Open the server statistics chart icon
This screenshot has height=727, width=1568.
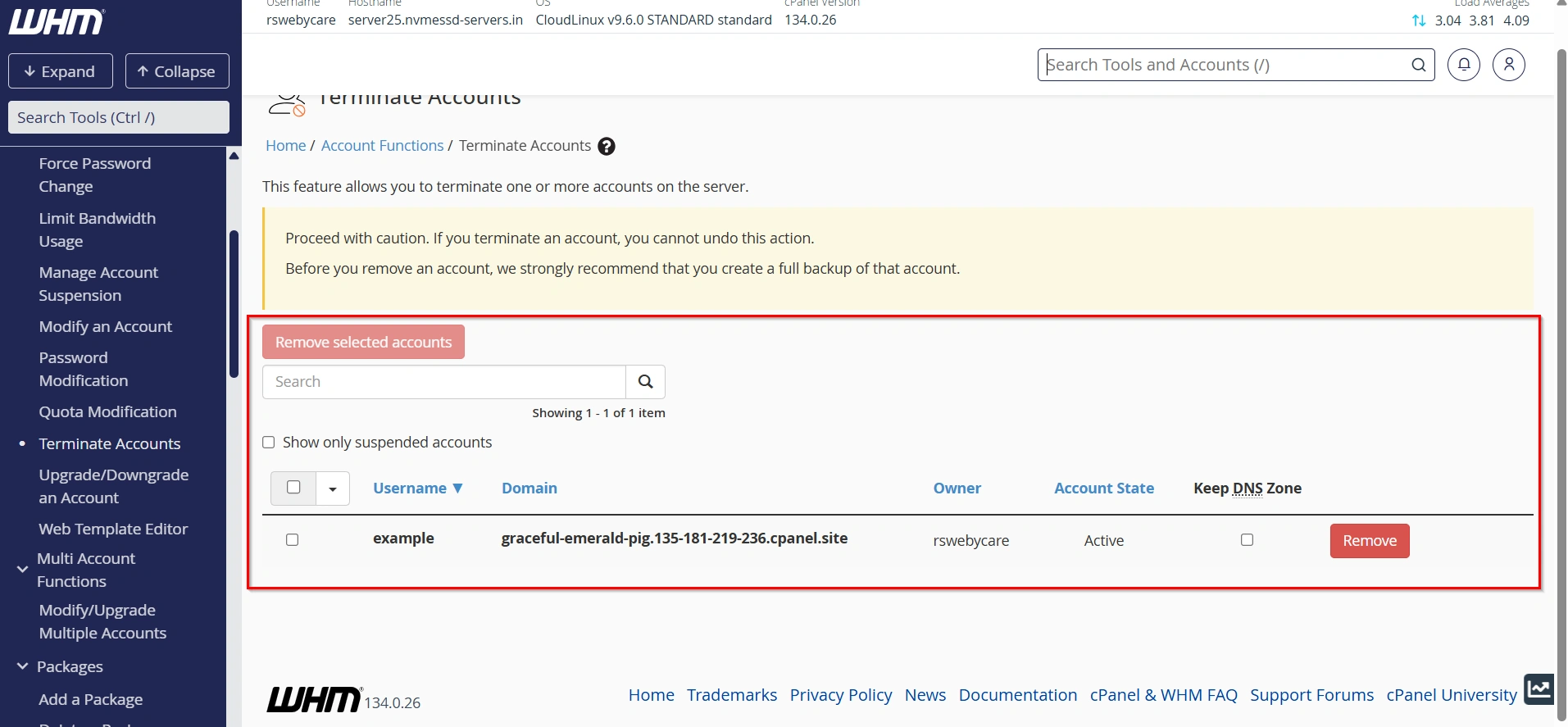[1539, 688]
